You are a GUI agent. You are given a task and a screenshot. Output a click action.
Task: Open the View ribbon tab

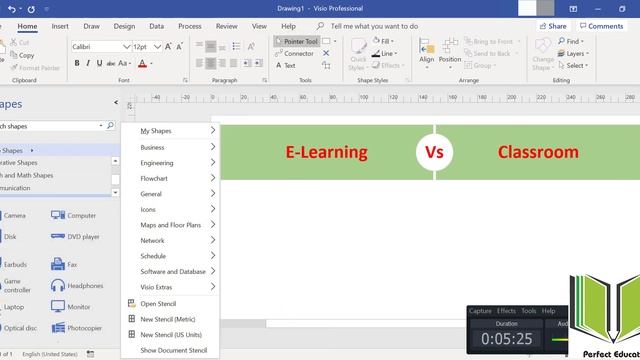tap(259, 26)
